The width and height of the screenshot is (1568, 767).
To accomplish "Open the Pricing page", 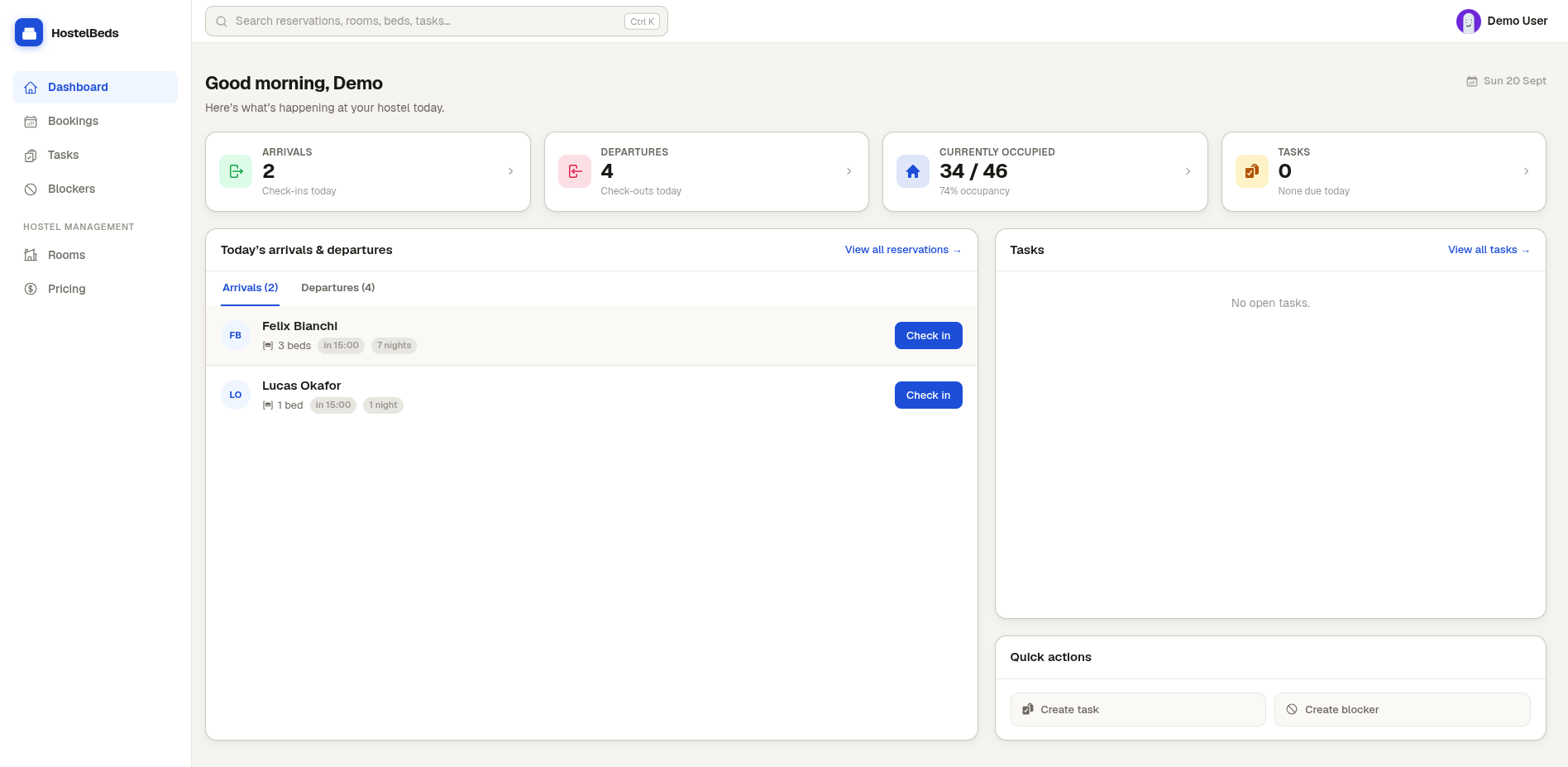I will pyautogui.click(x=95, y=289).
